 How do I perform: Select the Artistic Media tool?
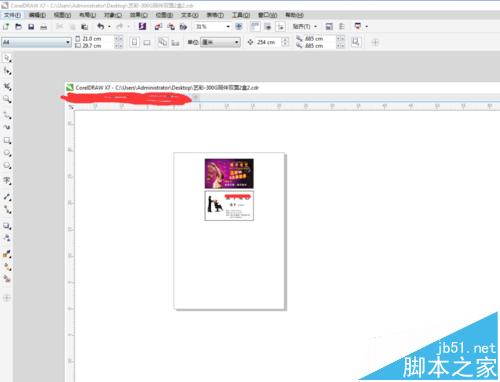tap(7, 127)
